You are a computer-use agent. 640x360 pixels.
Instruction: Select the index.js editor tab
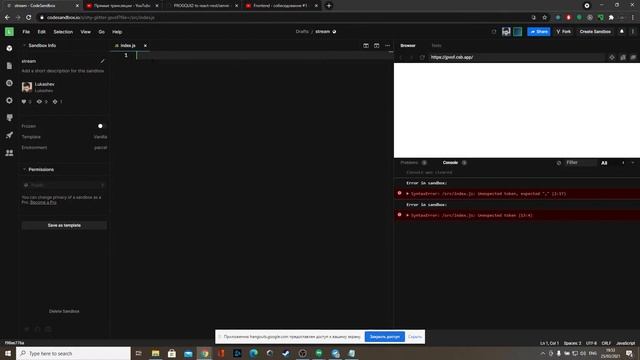click(x=128, y=46)
